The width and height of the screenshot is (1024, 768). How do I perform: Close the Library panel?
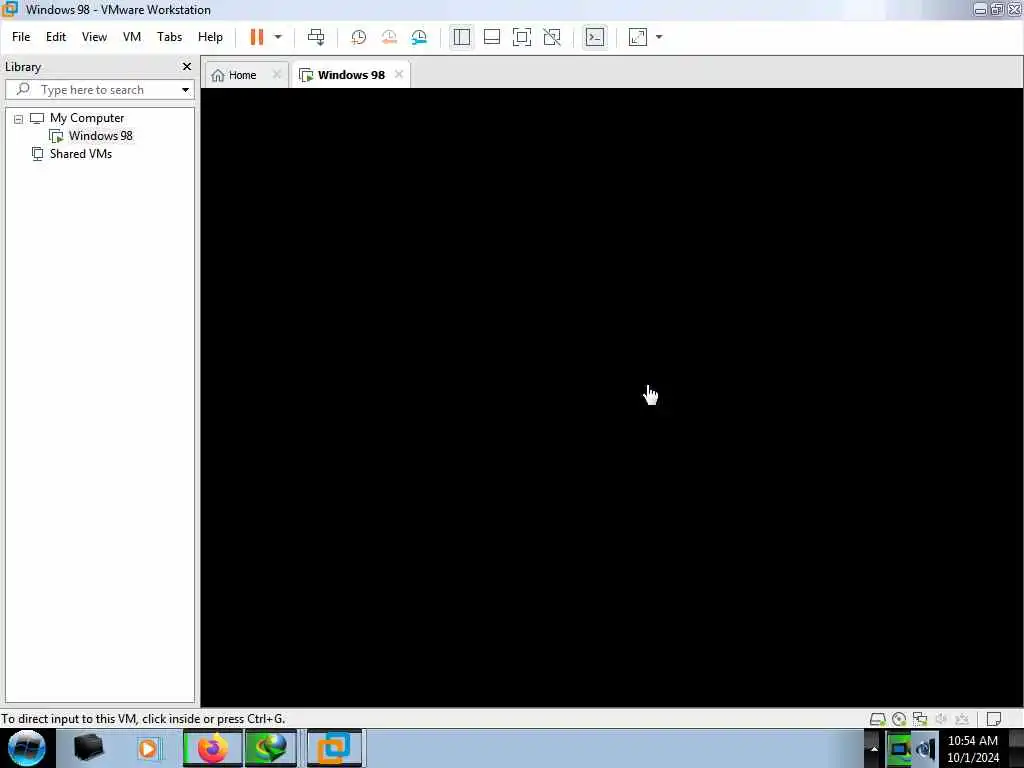187,67
